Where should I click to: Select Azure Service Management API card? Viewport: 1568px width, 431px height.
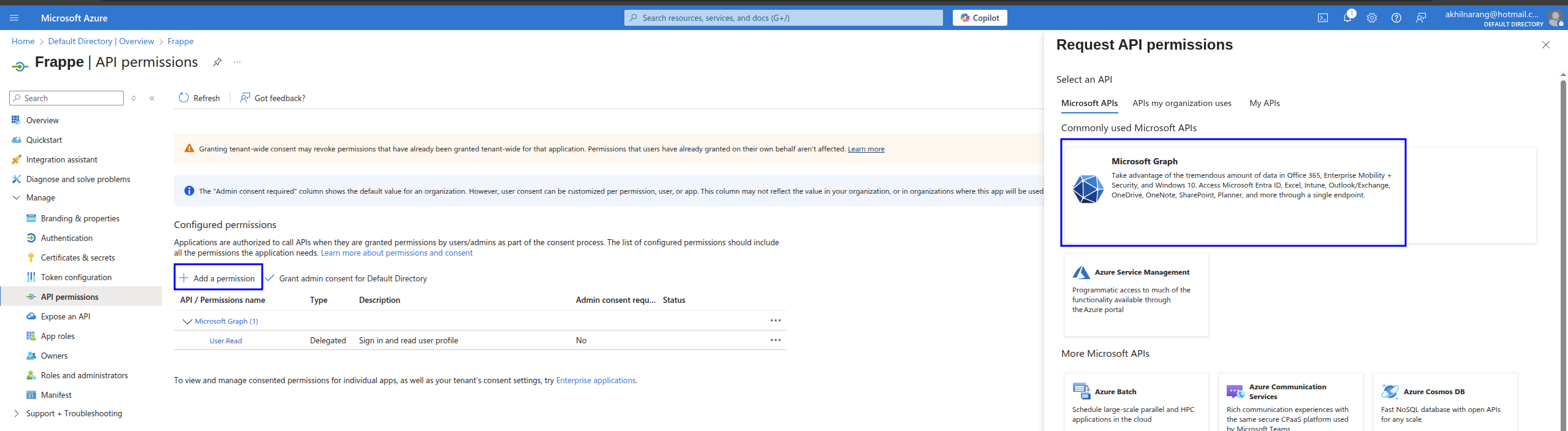point(1137,294)
